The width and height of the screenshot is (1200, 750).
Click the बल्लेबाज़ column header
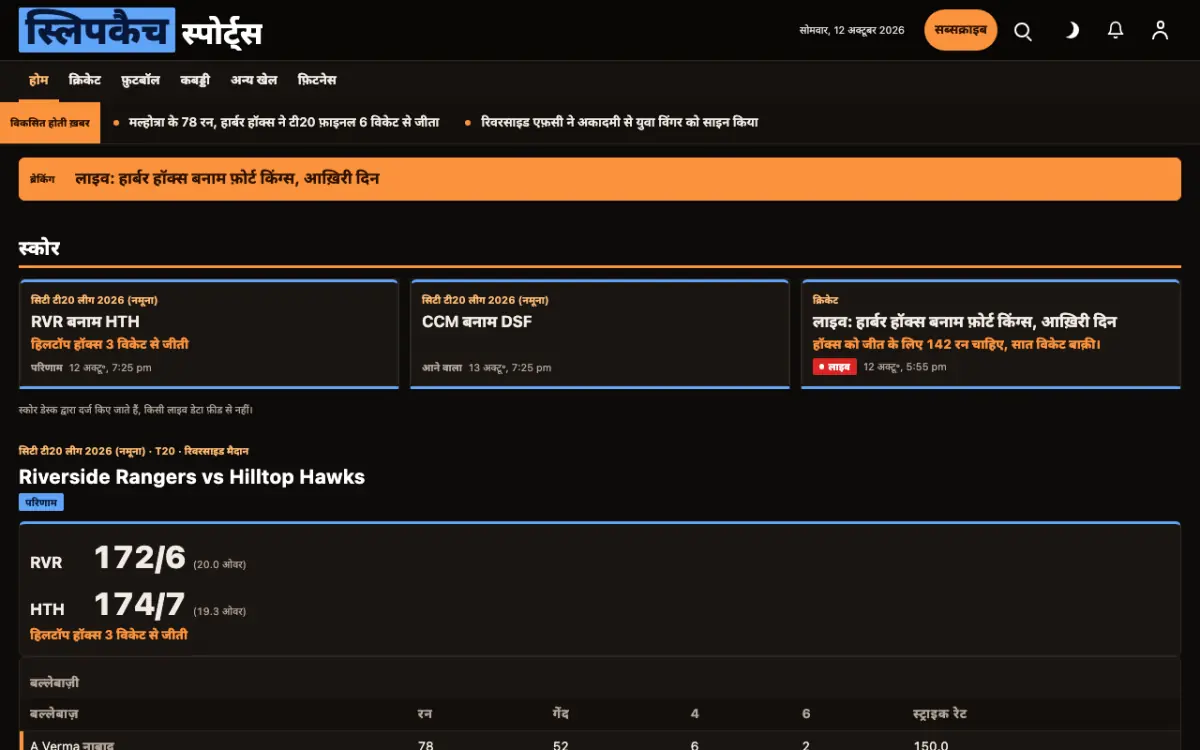pyautogui.click(x=54, y=714)
